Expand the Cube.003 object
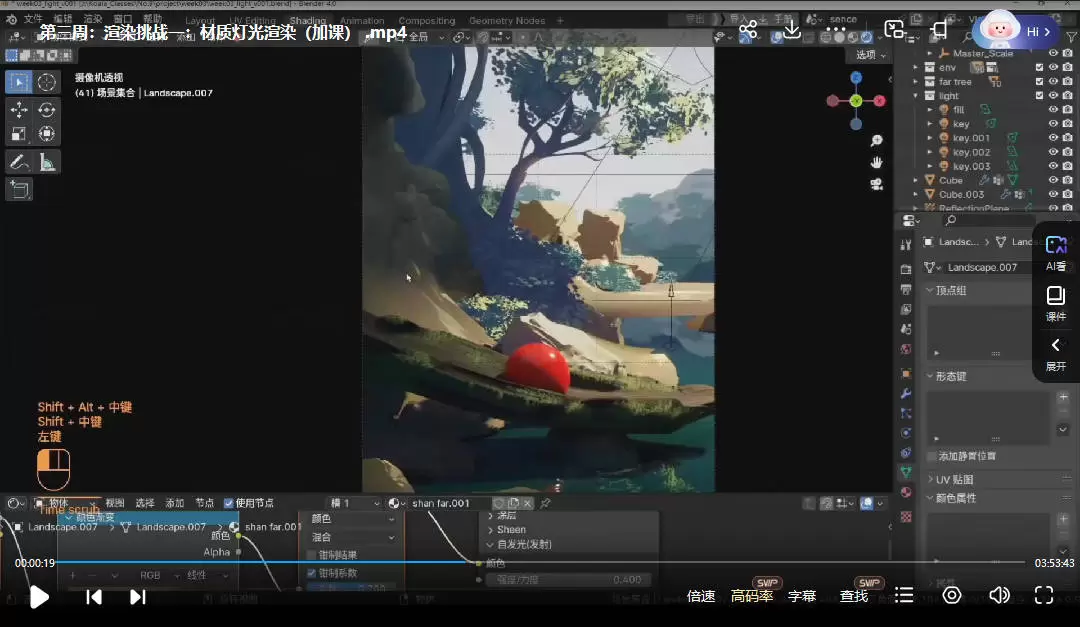 pyautogui.click(x=915, y=194)
